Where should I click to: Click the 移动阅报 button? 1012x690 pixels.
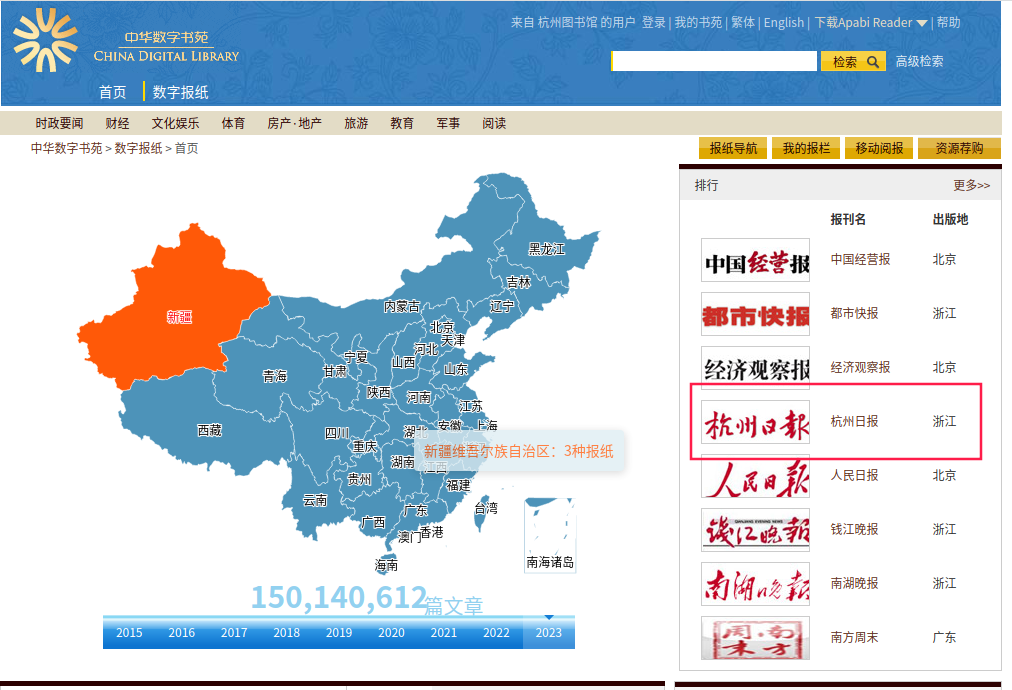(x=879, y=148)
